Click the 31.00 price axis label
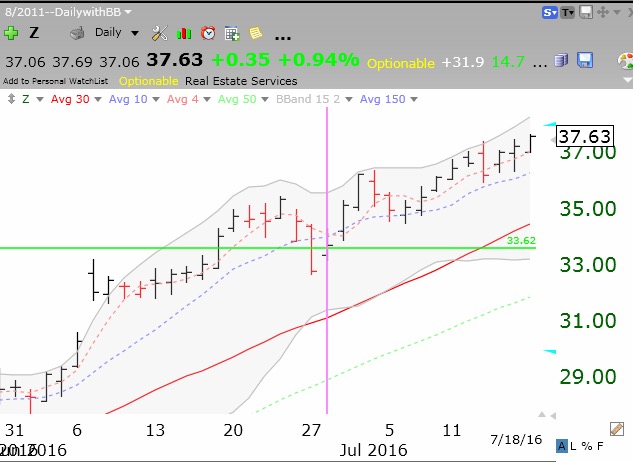Screen dimensions: 633x462 pyautogui.click(x=588, y=321)
